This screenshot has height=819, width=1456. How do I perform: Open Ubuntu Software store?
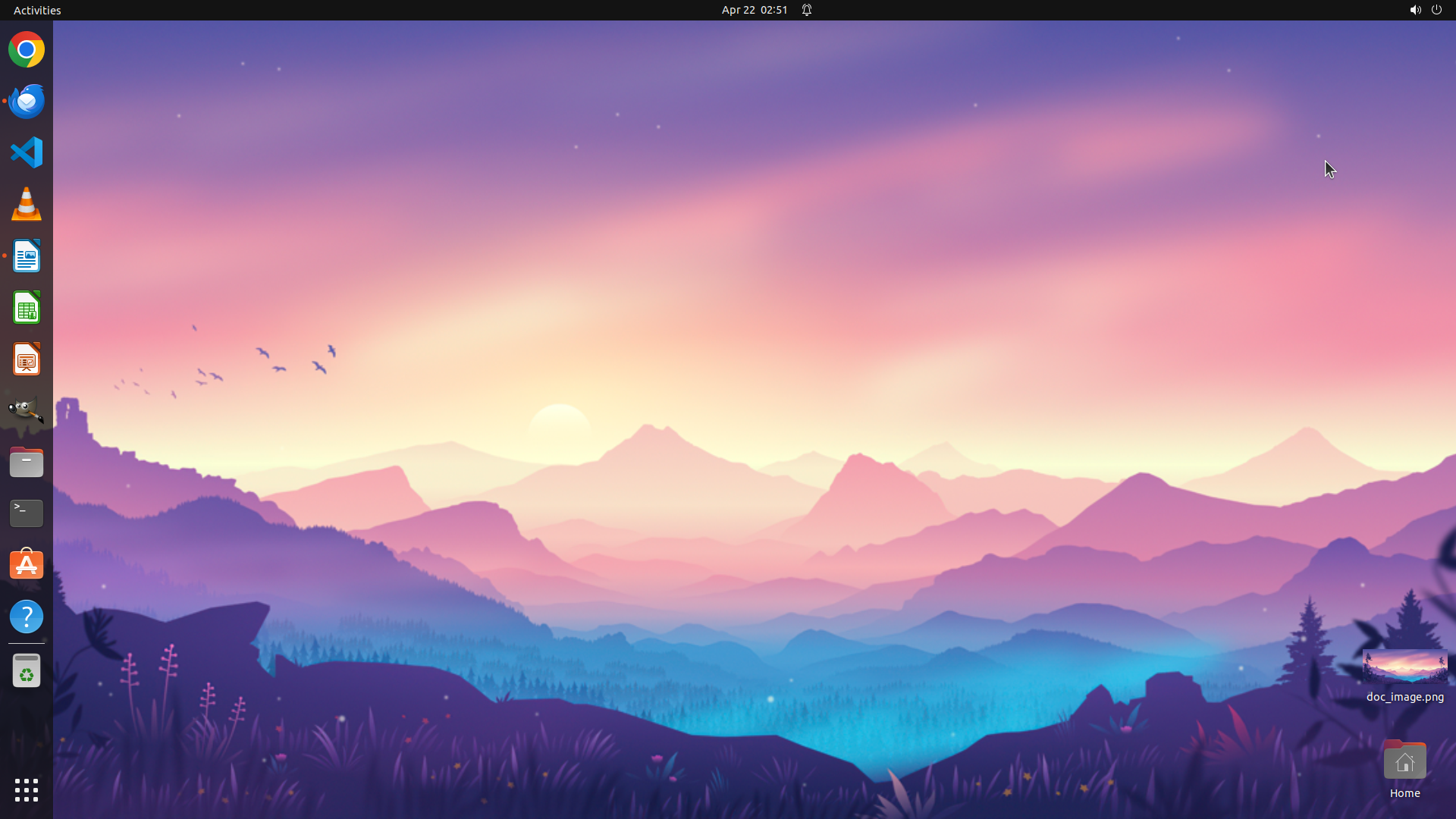click(x=27, y=565)
